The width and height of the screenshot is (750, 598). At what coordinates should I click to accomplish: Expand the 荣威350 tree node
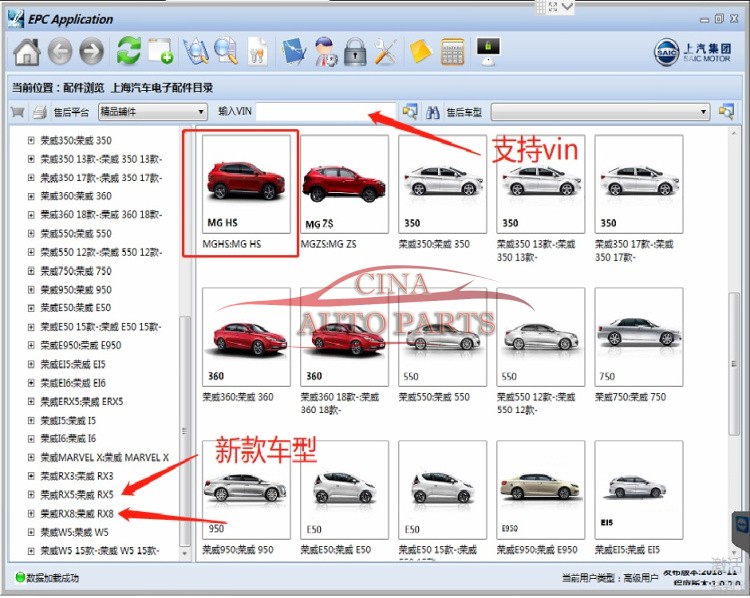pos(31,141)
